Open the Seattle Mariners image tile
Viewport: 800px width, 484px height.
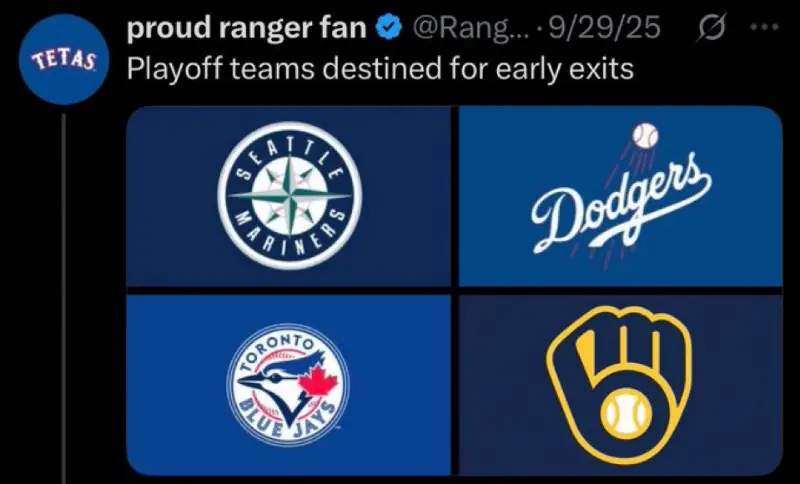click(291, 196)
